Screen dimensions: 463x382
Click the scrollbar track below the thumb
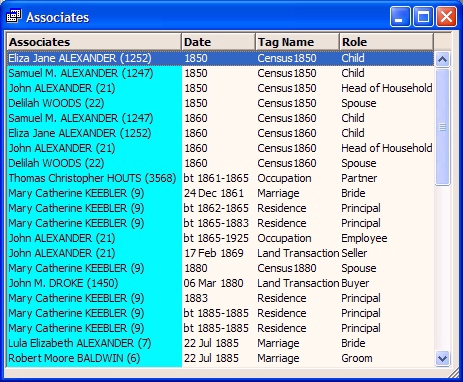pos(442,268)
